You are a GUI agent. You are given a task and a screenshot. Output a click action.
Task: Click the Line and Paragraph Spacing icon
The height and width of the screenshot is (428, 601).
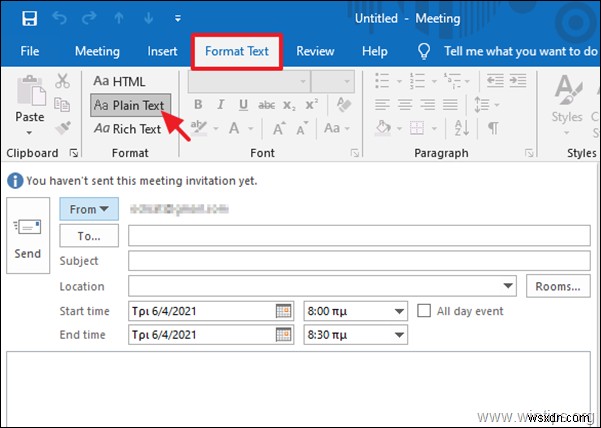pos(482,104)
